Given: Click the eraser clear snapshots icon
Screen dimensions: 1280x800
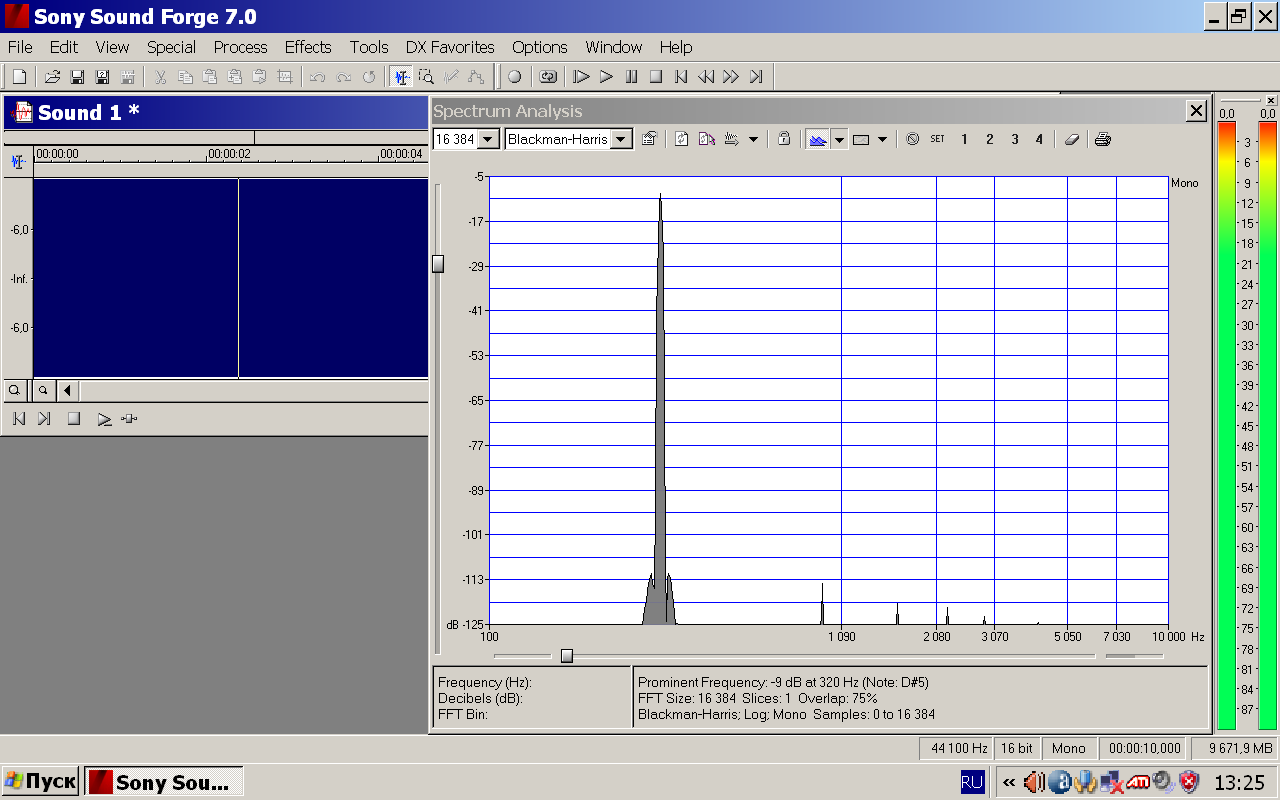Looking at the screenshot, I should click(x=1072, y=140).
